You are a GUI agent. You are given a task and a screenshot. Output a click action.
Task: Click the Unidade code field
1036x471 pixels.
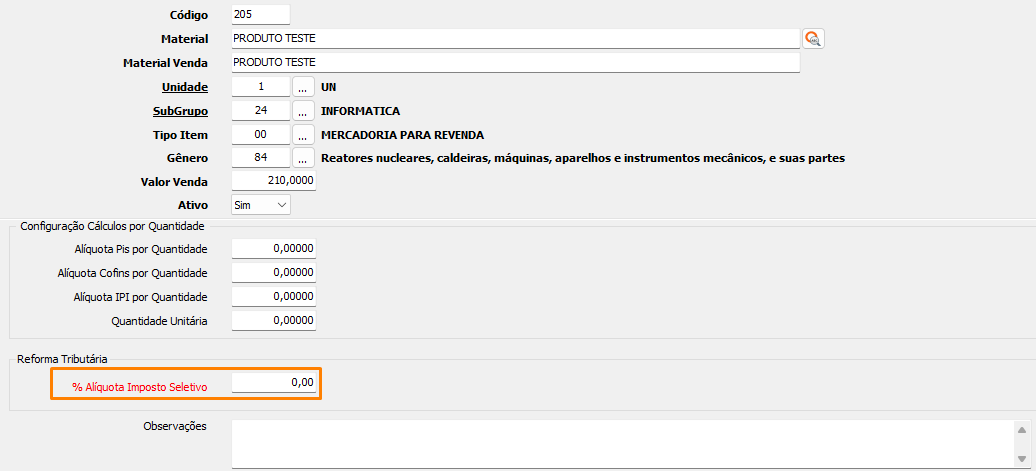click(x=260, y=87)
